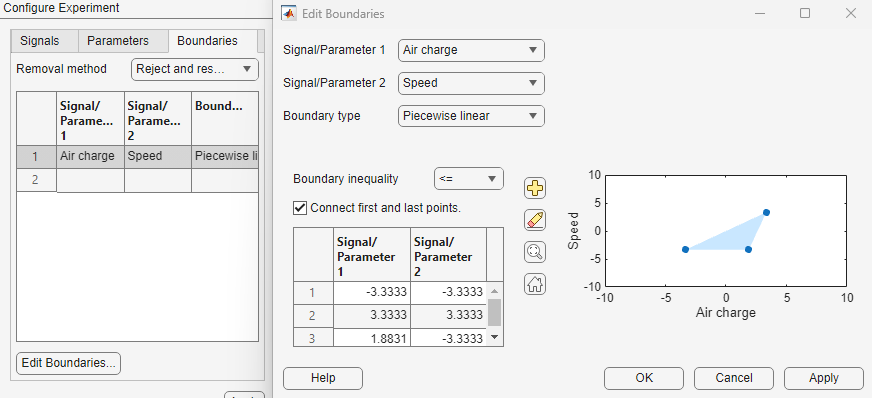The height and width of the screenshot is (398, 872).
Task: Click Signal/Parameter 1 column header in points table
Action: coord(372,255)
